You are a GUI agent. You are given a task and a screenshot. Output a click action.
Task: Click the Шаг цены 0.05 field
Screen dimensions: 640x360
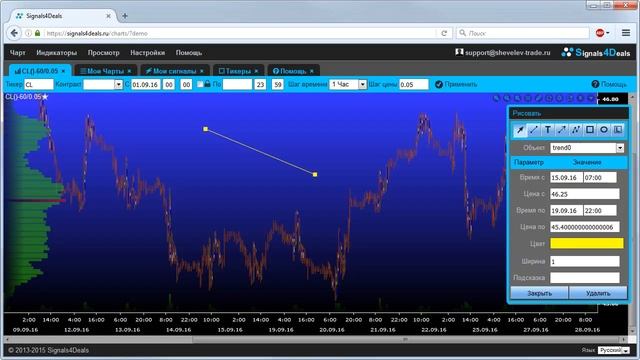[413, 84]
